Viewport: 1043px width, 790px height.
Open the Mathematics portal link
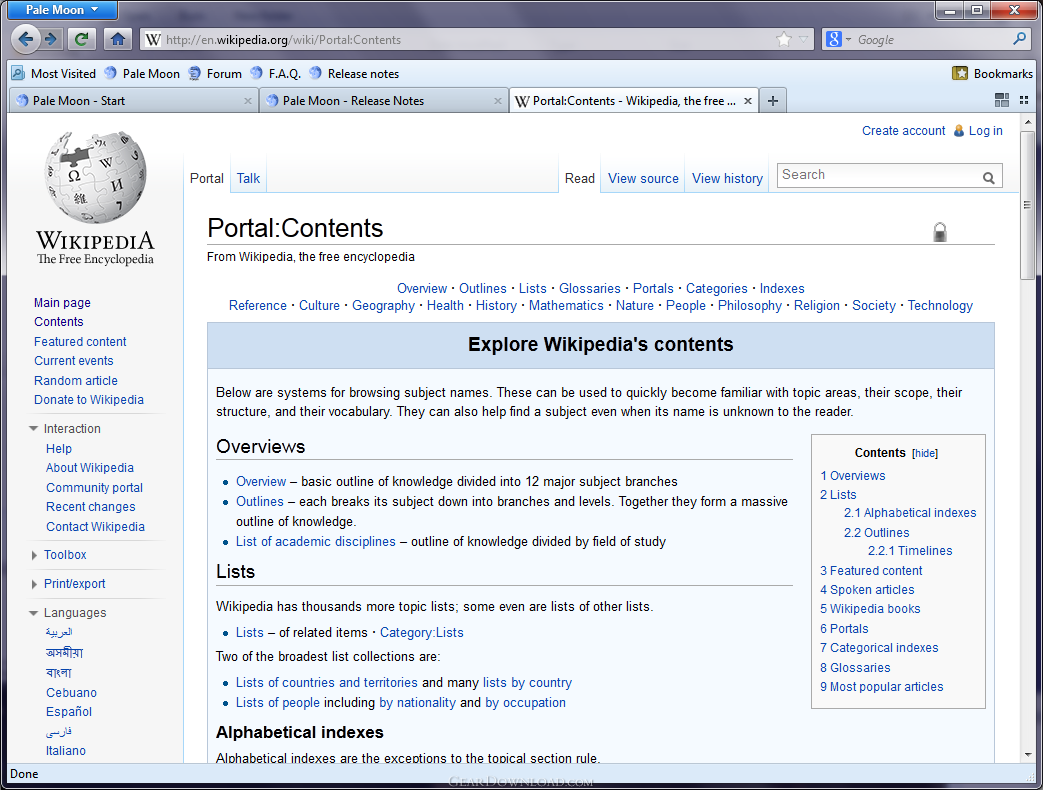[x=566, y=306]
